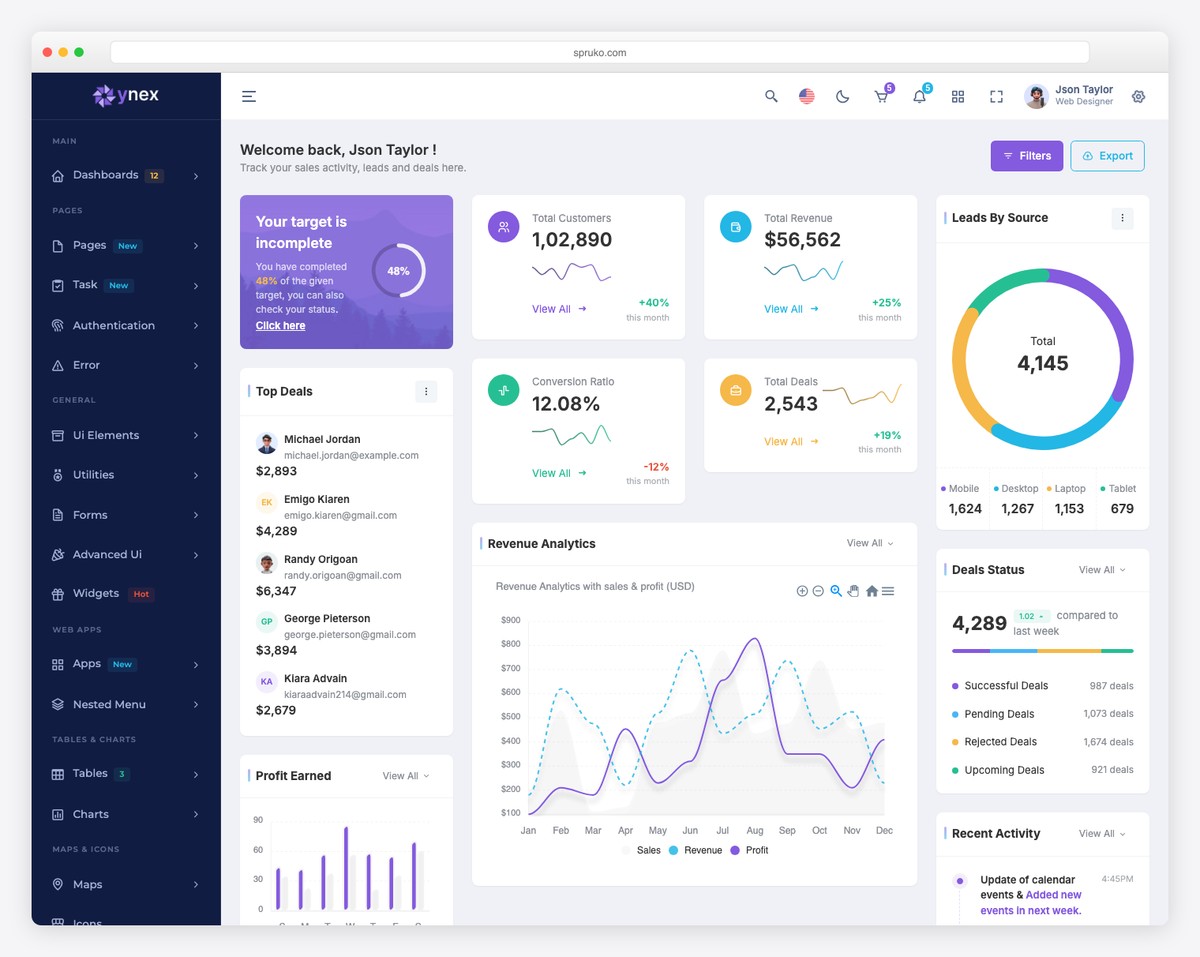This screenshot has height=957, width=1200.
Task: Zoom in on the Revenue Analytics chart
Action: pyautogui.click(x=802, y=591)
